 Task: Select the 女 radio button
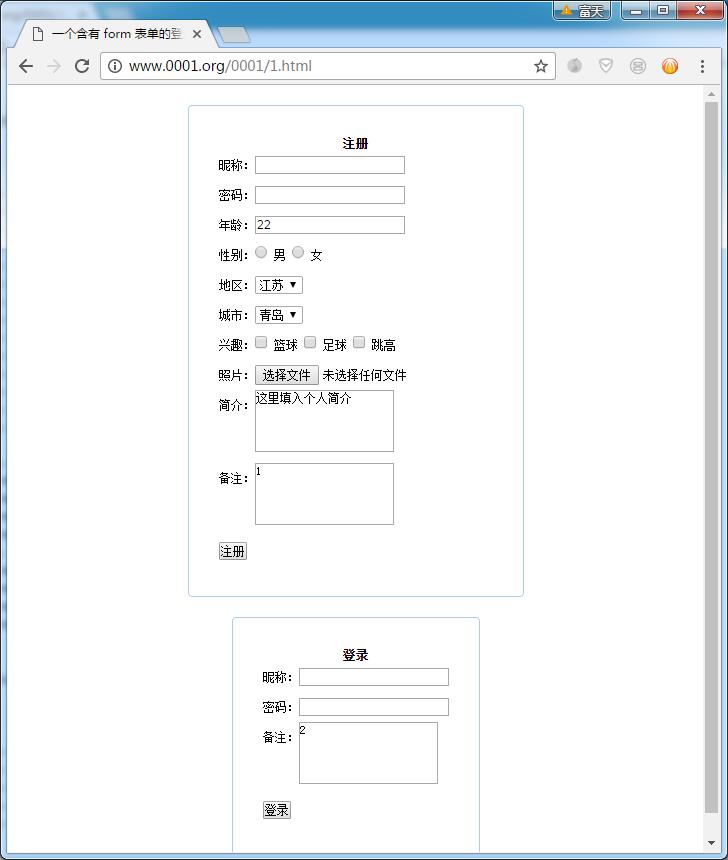pos(298,252)
